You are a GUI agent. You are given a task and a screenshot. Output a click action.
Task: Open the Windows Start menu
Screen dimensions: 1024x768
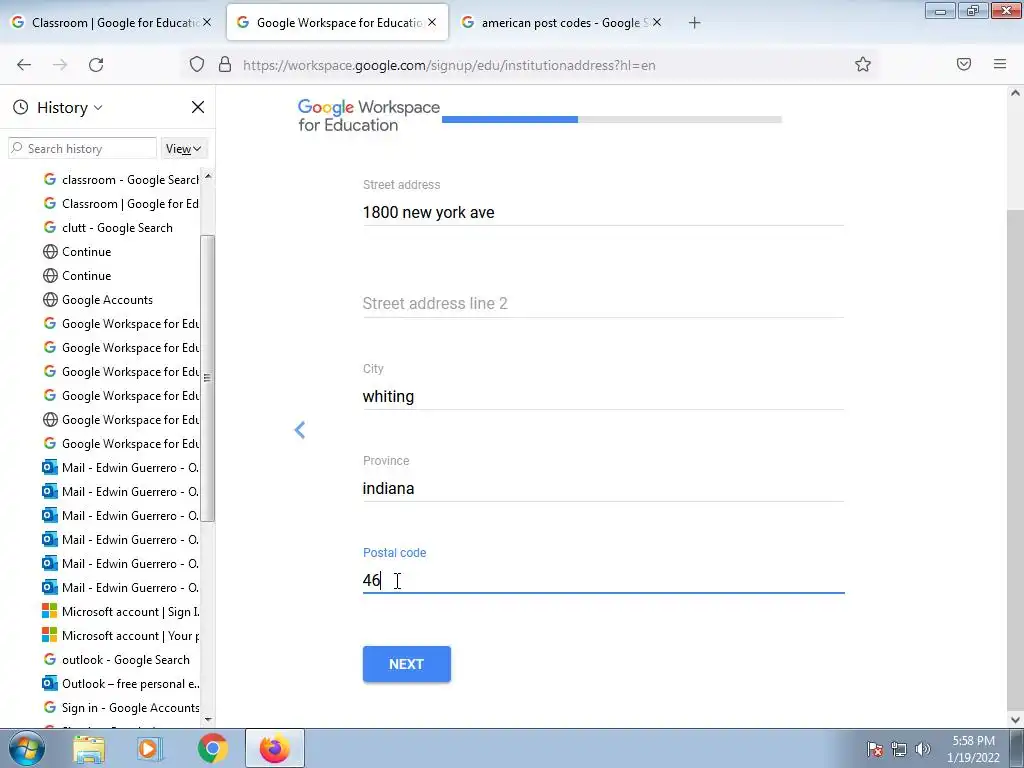pyautogui.click(x=27, y=748)
